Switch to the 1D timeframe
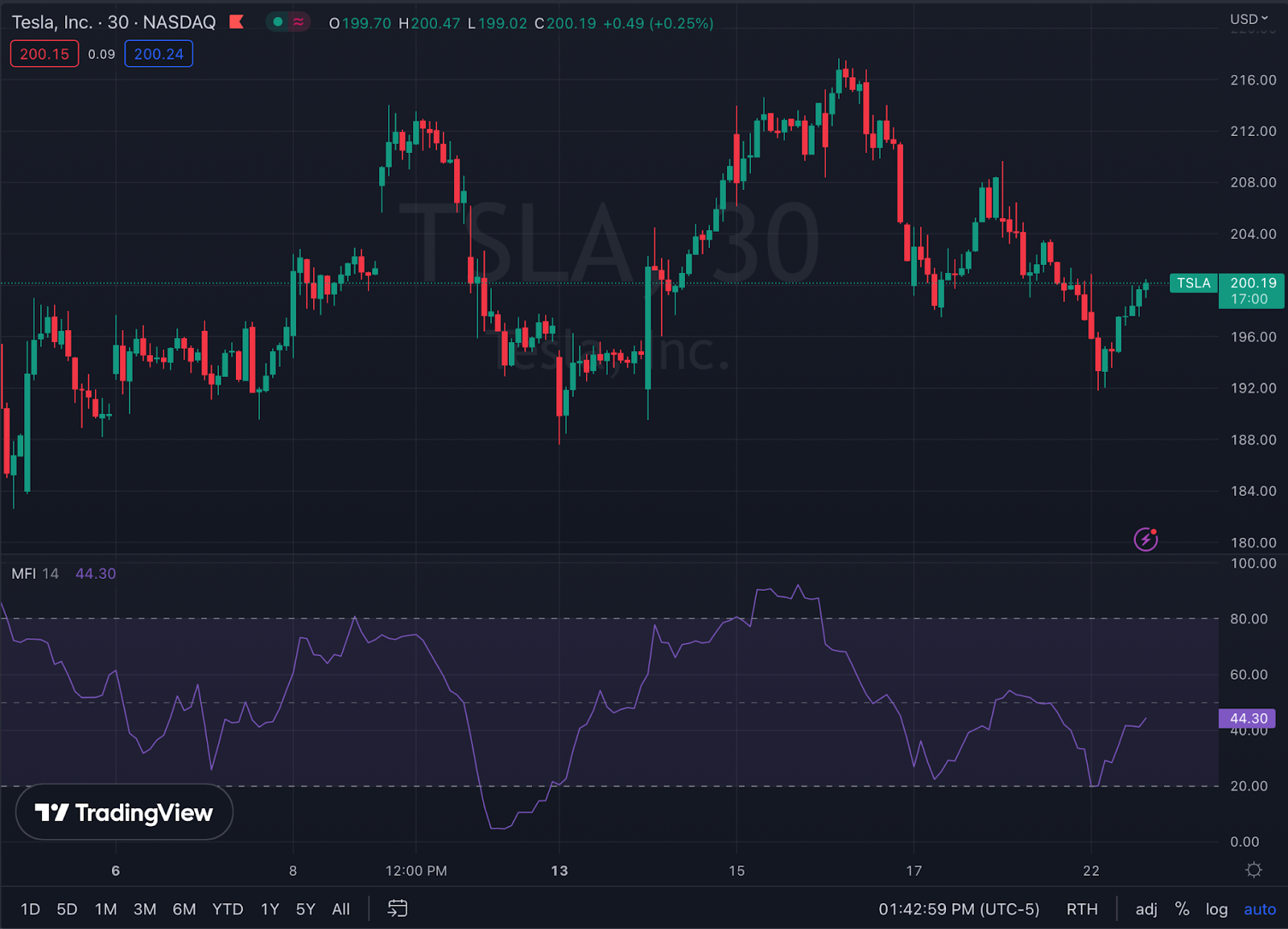The height and width of the screenshot is (929, 1288). pos(31,908)
